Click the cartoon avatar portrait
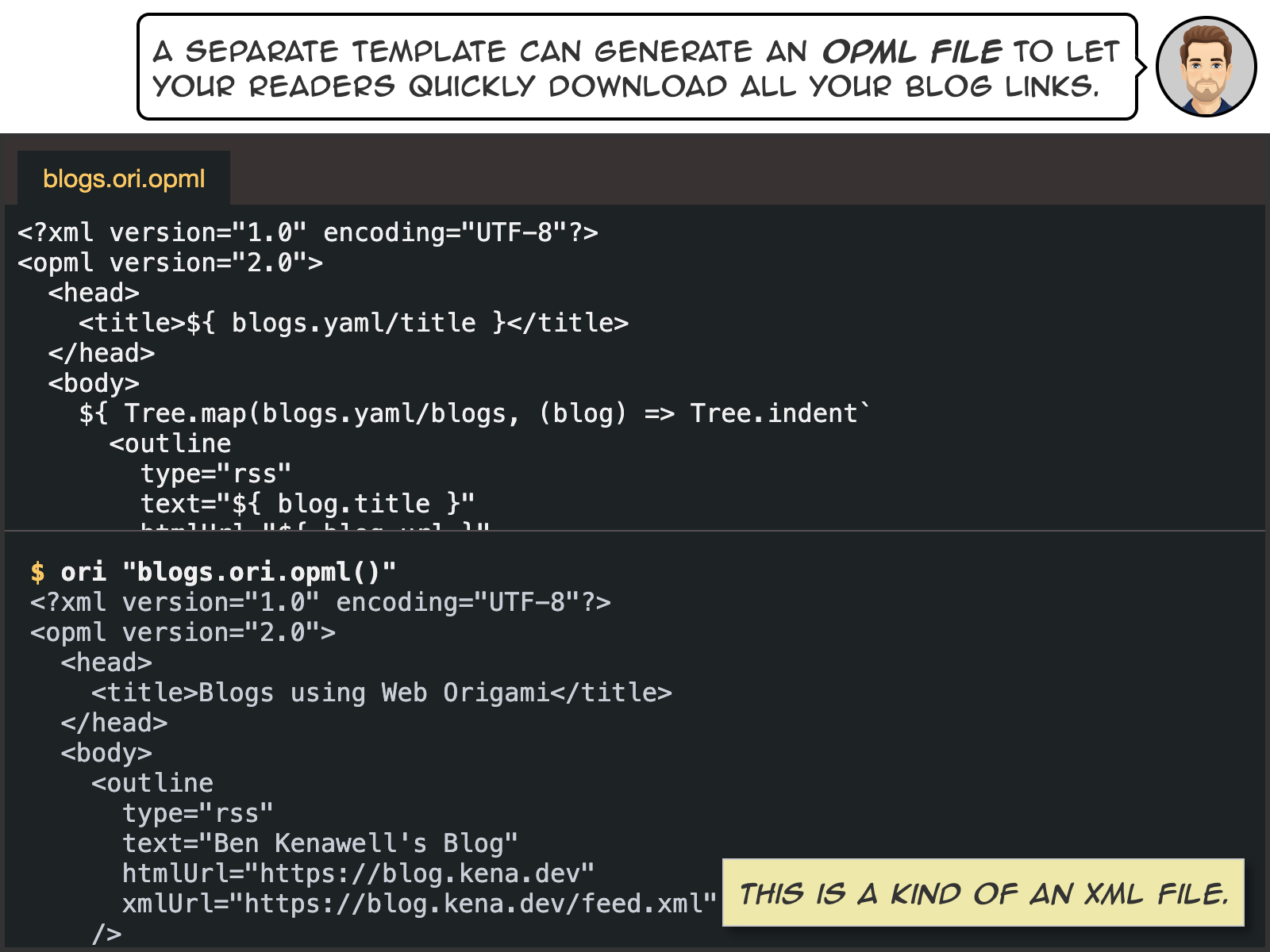Image resolution: width=1270 pixels, height=952 pixels. pyautogui.click(x=1206, y=67)
